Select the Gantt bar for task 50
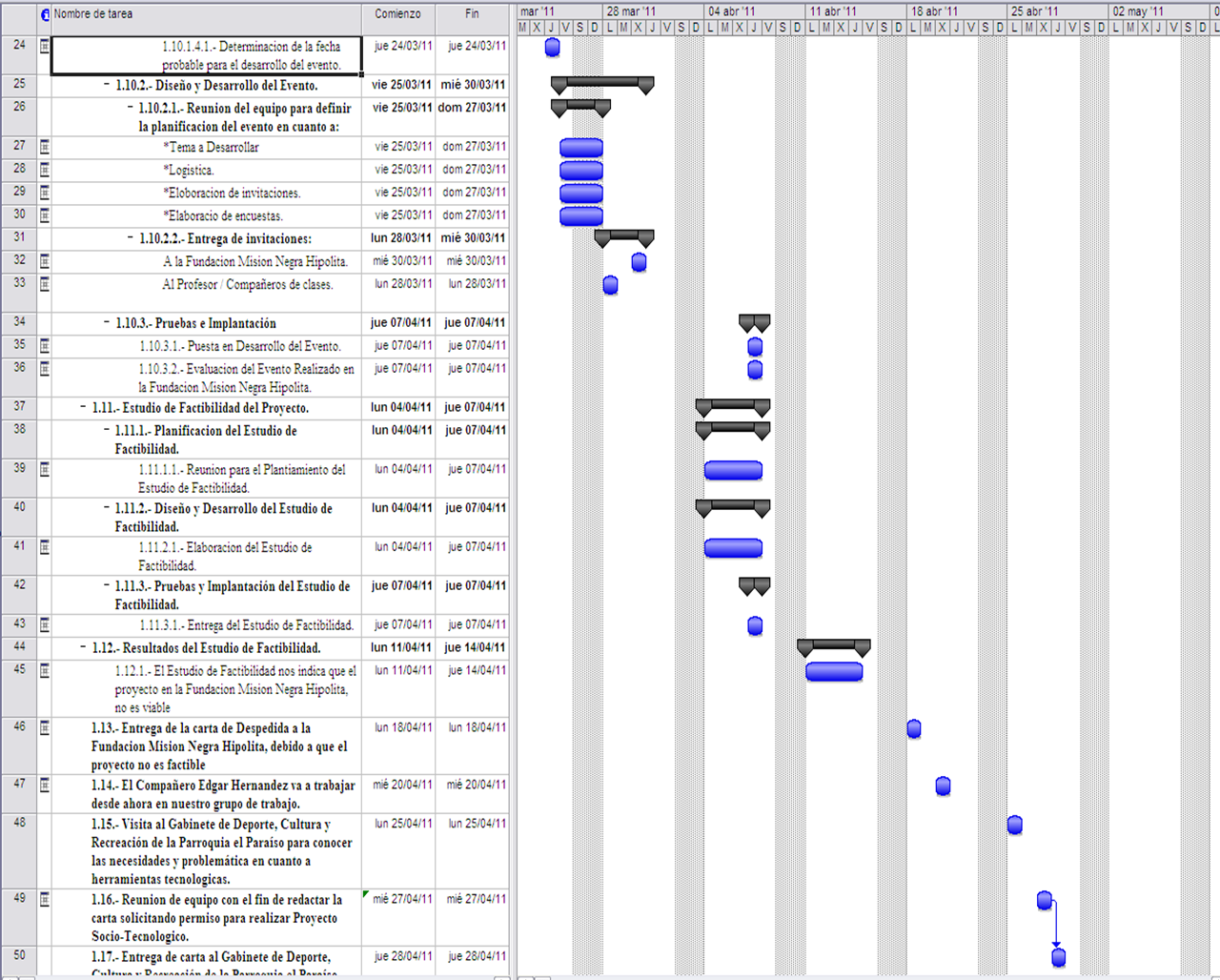1220x980 pixels. [x=1058, y=957]
